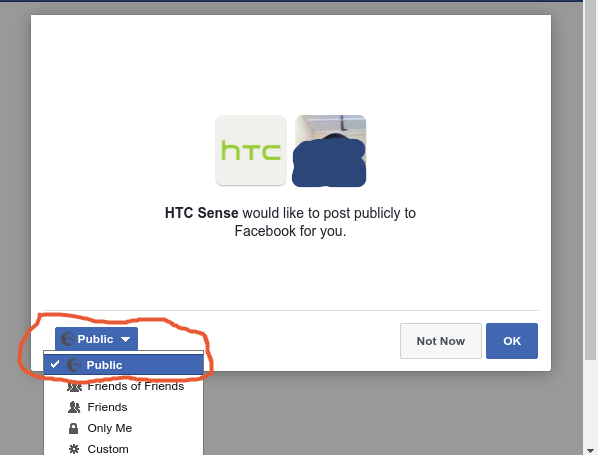Click the people icon beside Friends
This screenshot has width=598, height=455.
tap(74, 407)
